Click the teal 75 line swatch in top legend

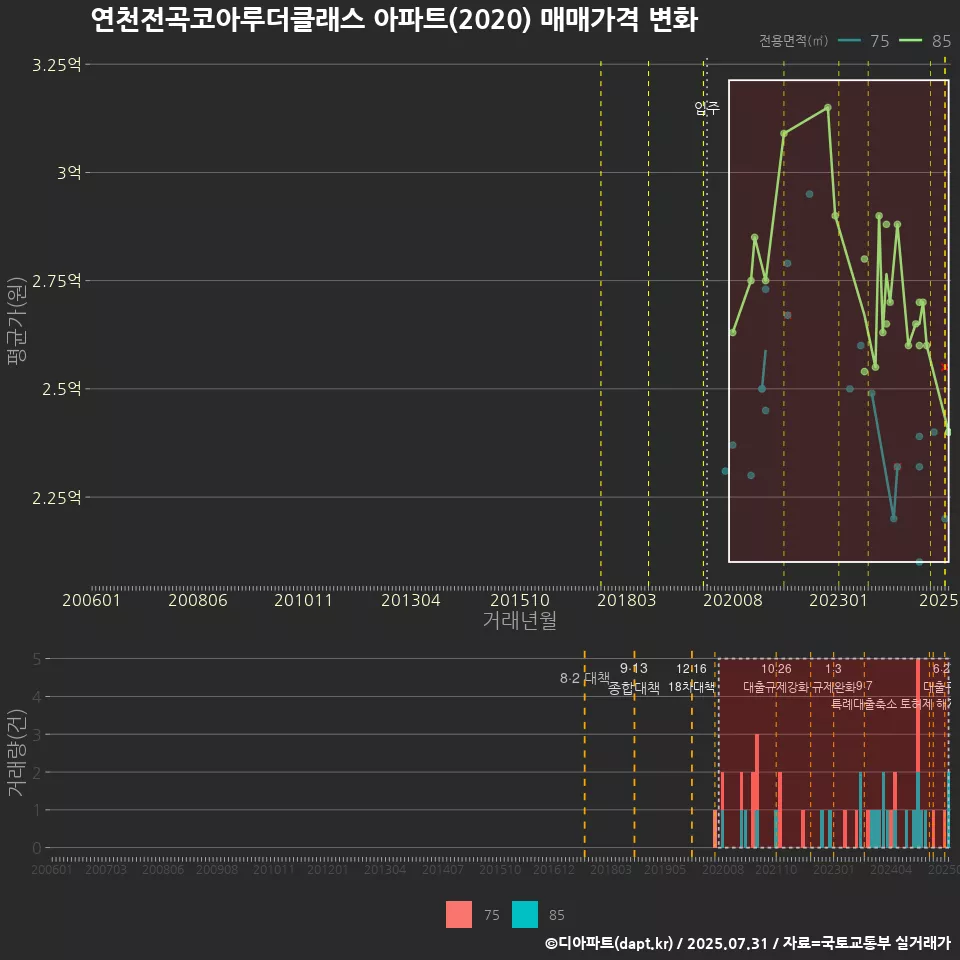click(x=849, y=40)
